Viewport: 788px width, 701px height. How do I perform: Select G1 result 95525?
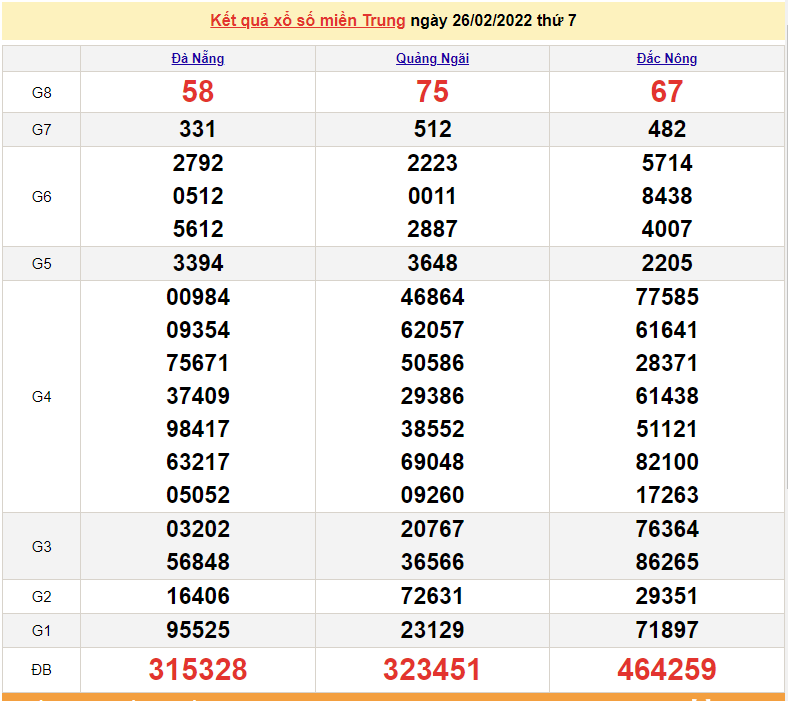point(198,630)
